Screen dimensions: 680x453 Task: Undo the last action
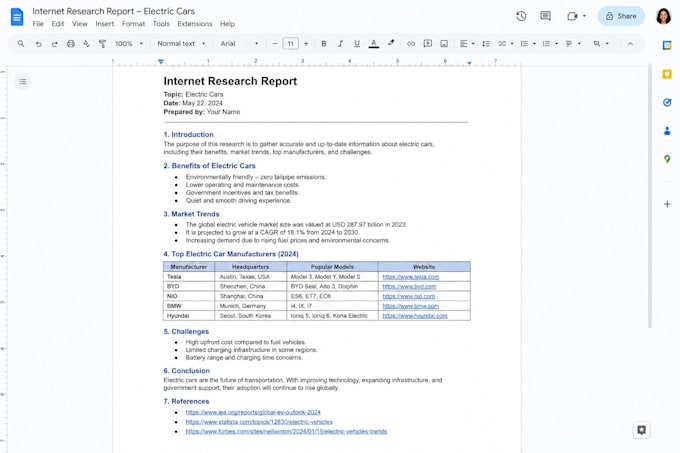point(38,44)
